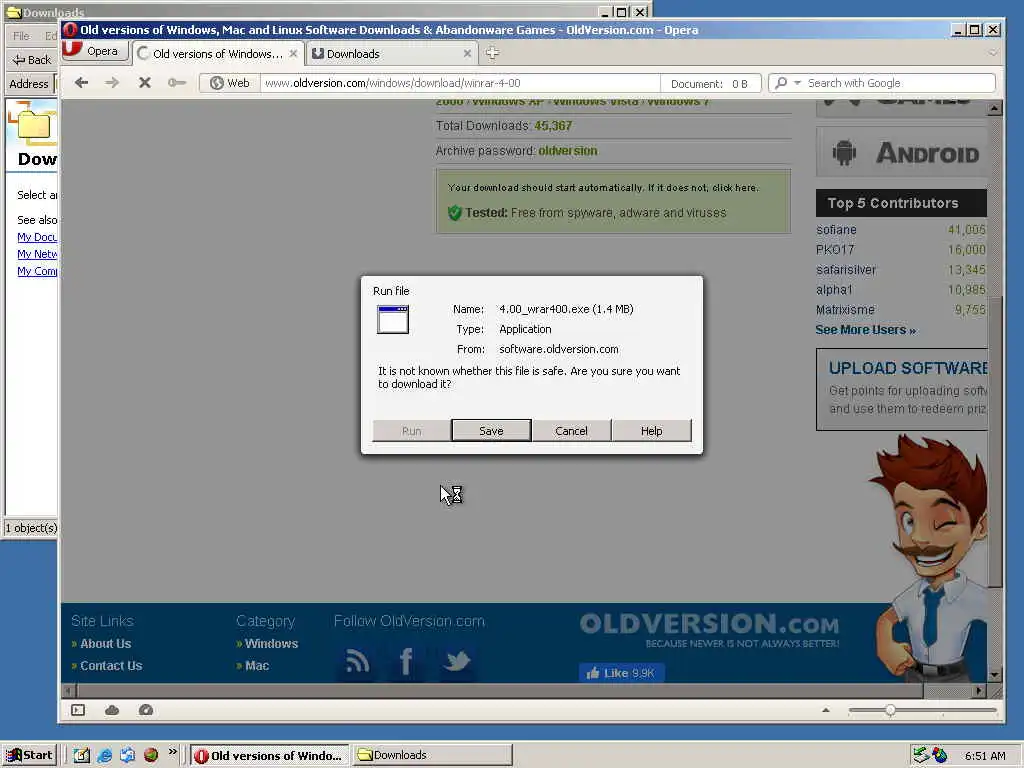Click contributor safarisilver
Image resolution: width=1024 pixels, height=768 pixels.
(x=846, y=270)
